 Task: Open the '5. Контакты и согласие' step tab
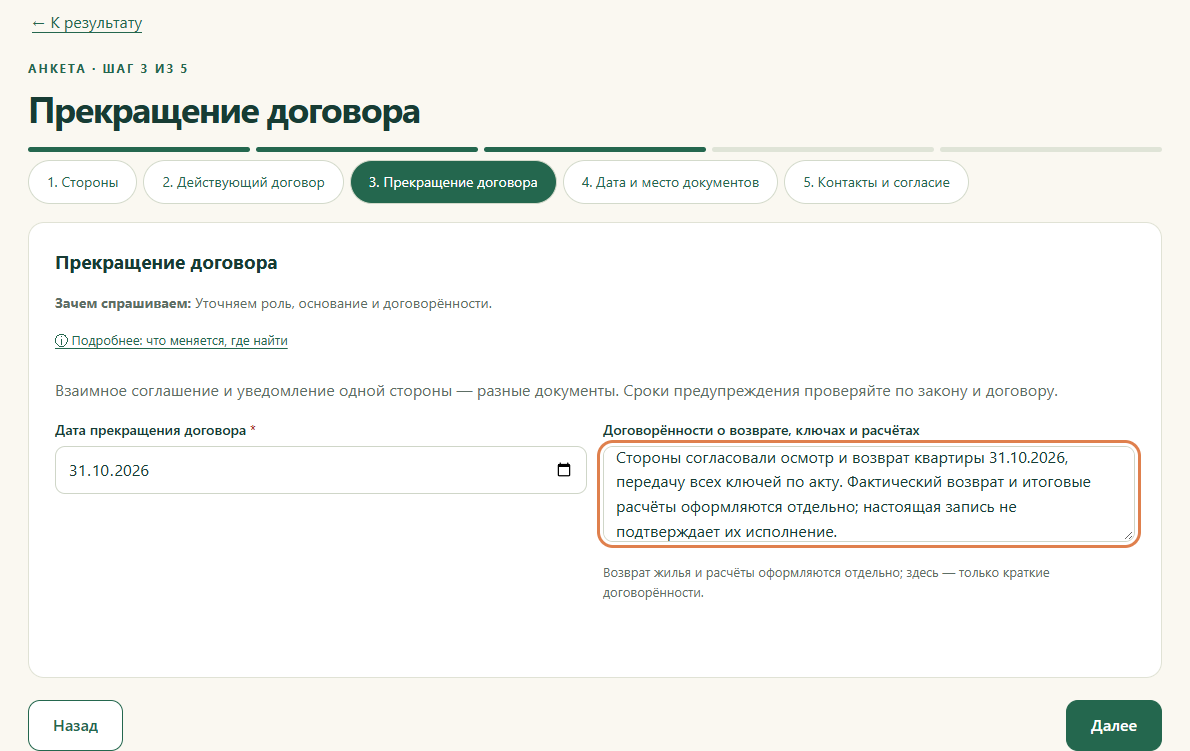[877, 182]
